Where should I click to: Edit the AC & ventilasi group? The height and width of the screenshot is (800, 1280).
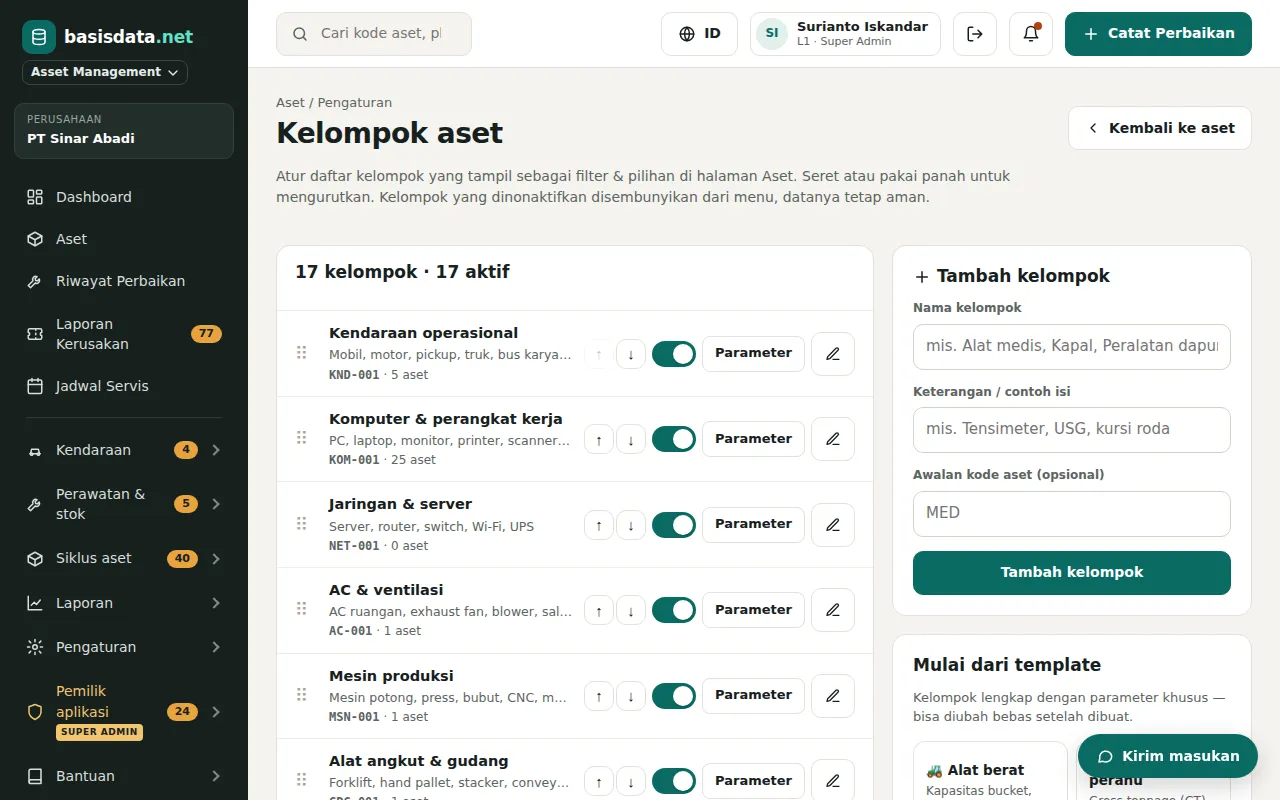coord(833,610)
